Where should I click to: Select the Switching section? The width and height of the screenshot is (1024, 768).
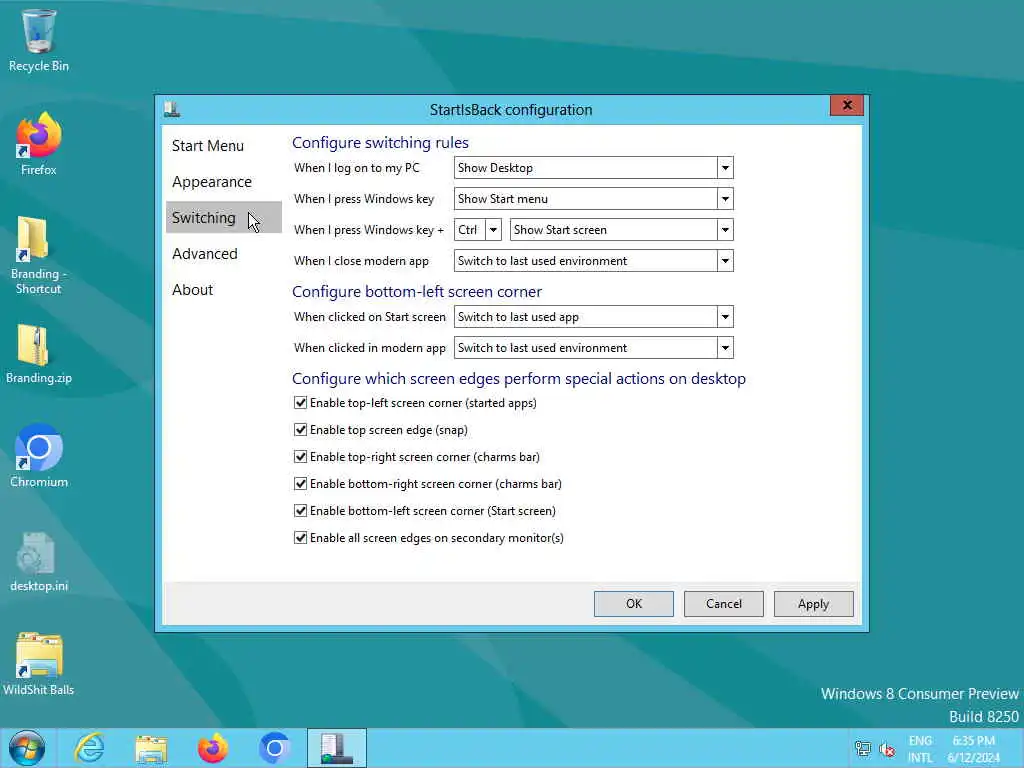click(x=223, y=217)
